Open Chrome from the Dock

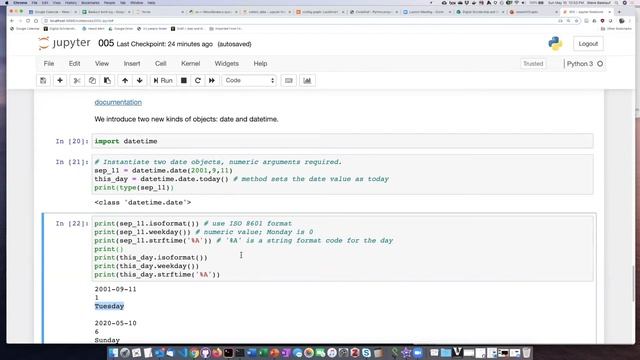point(194,353)
